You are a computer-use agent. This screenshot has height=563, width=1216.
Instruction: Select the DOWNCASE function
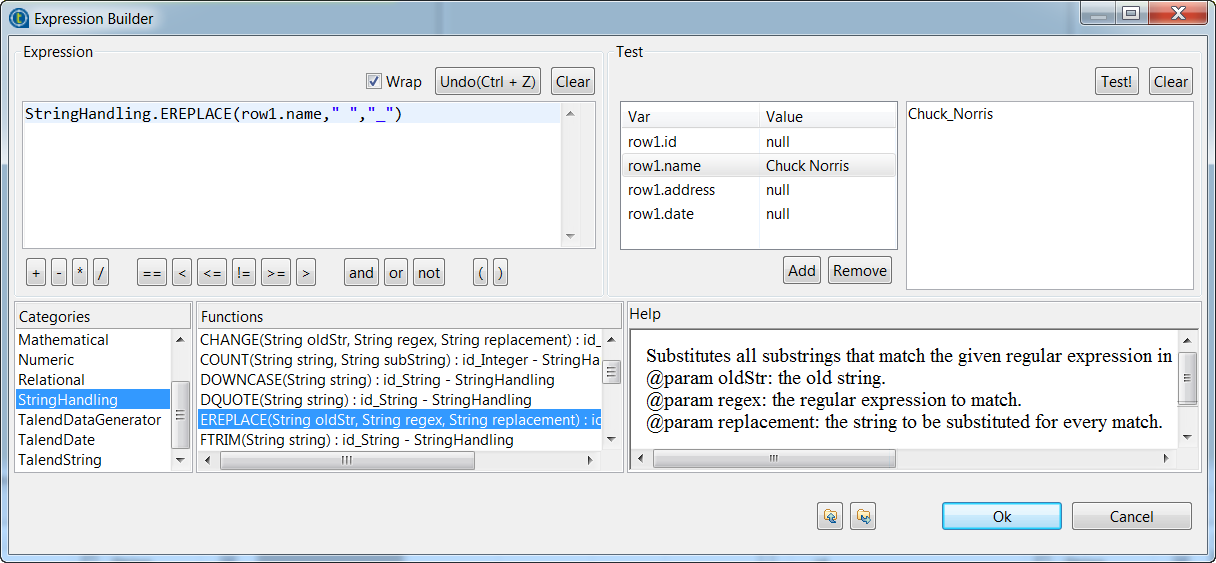pyautogui.click(x=400, y=380)
